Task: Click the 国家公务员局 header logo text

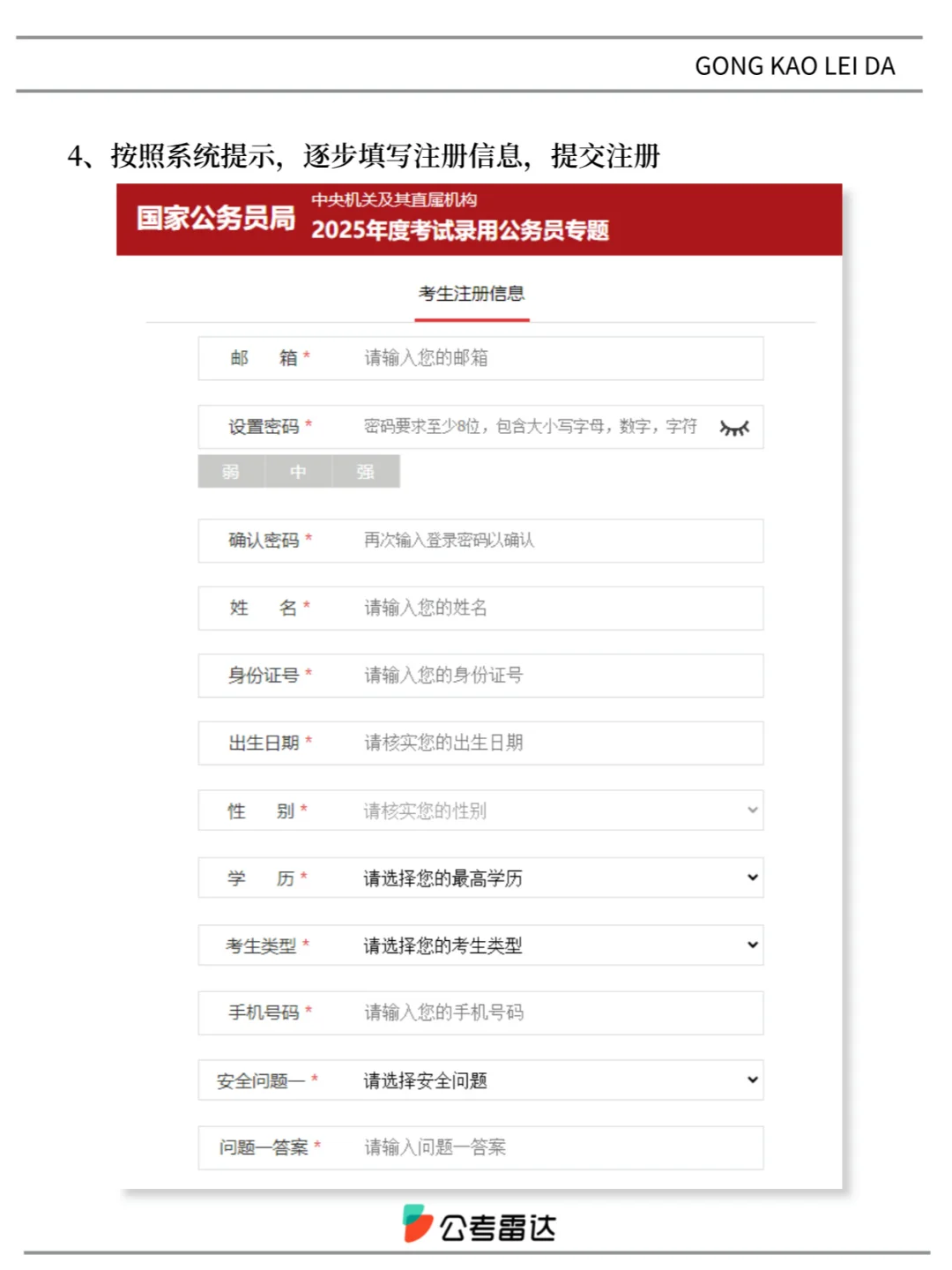Action: click(216, 218)
